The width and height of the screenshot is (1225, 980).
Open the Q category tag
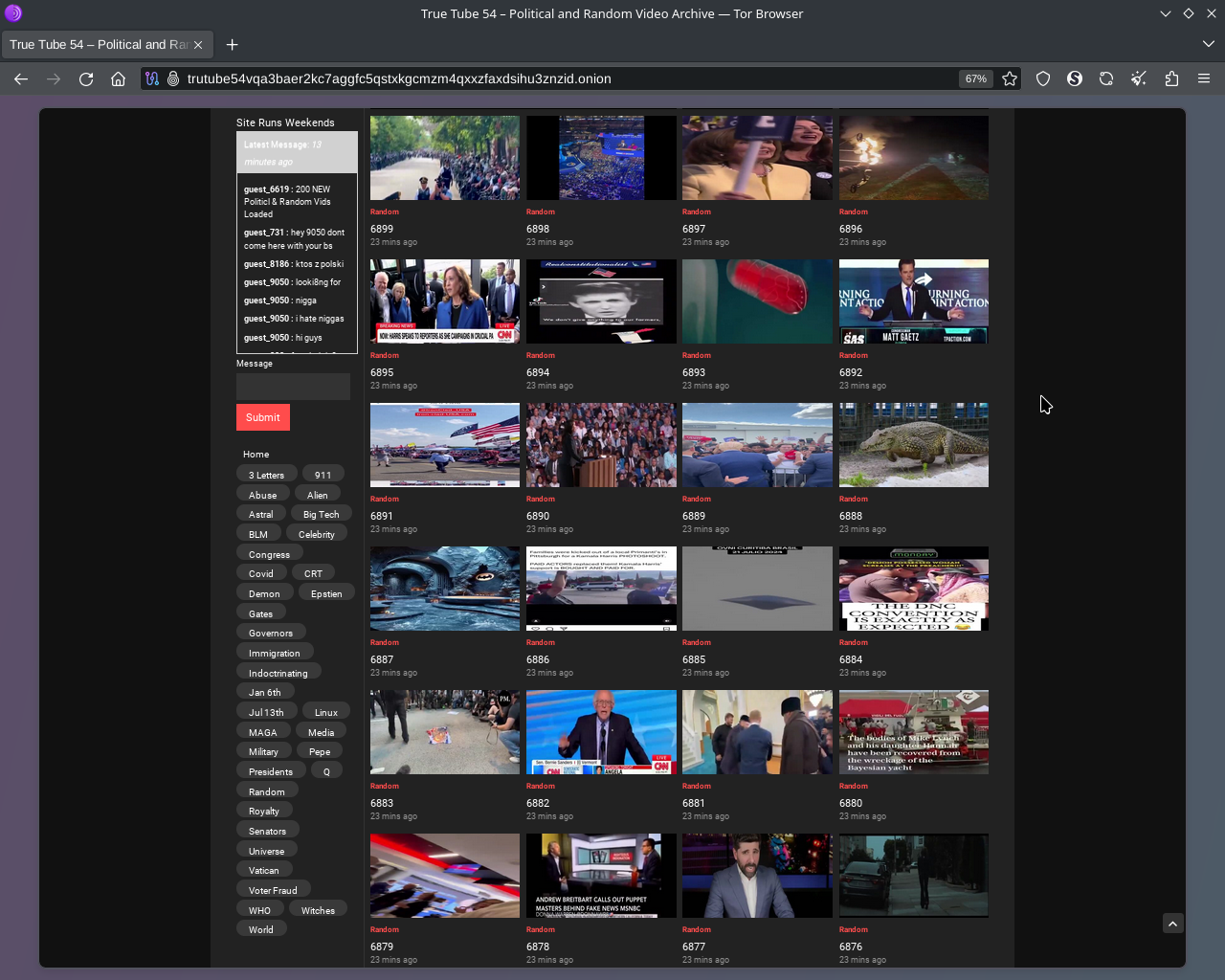(x=326, y=771)
